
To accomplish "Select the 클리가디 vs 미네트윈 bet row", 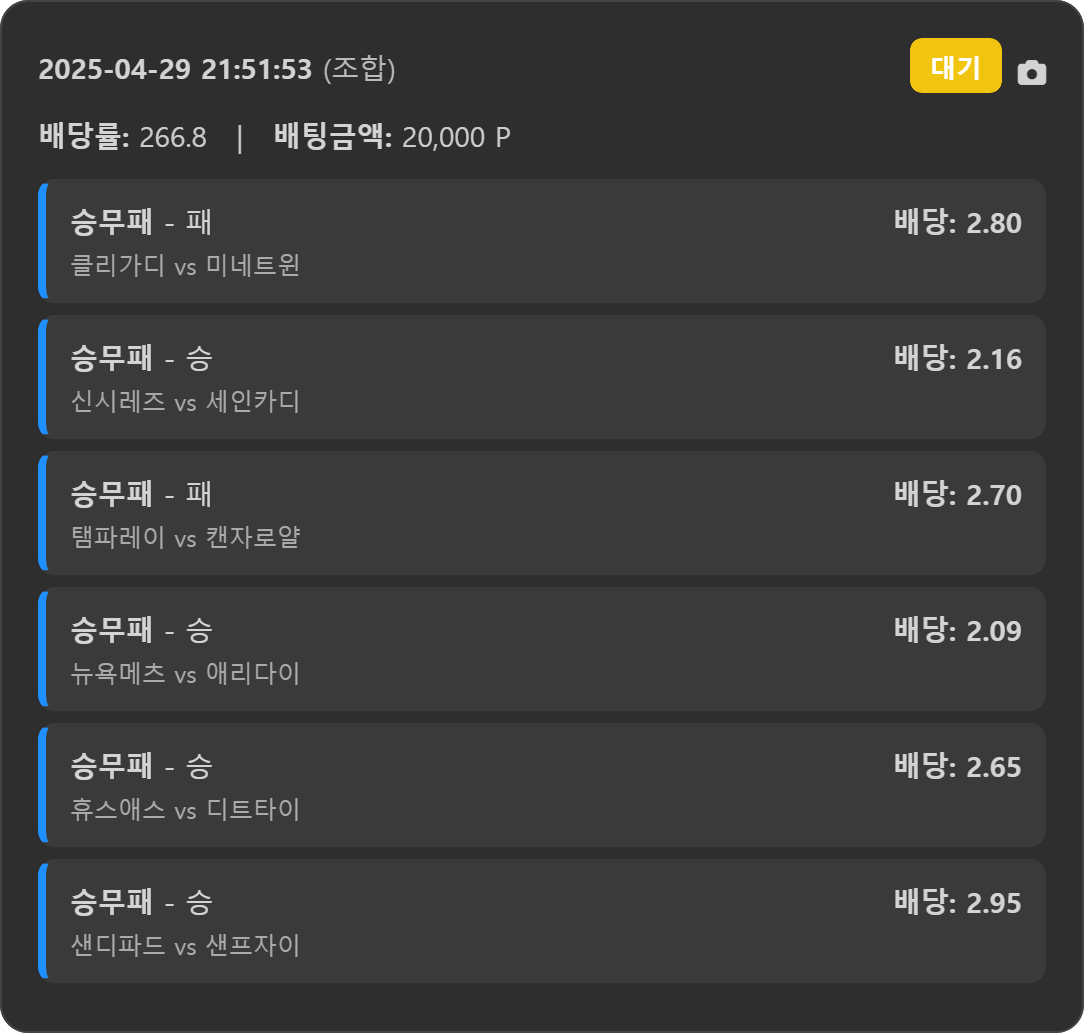I will pyautogui.click(x=542, y=241).
